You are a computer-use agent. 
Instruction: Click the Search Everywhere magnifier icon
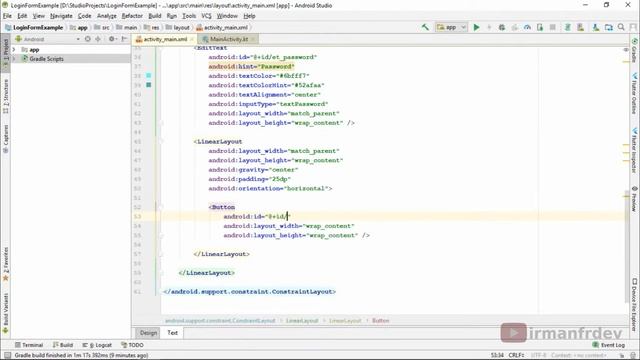621,27
